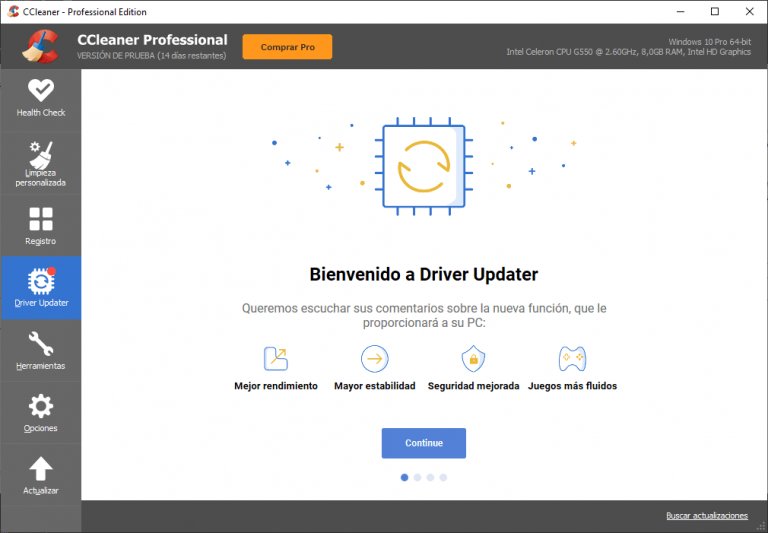Maximize the CCleaner window
The width and height of the screenshot is (768, 533).
pyautogui.click(x=714, y=12)
